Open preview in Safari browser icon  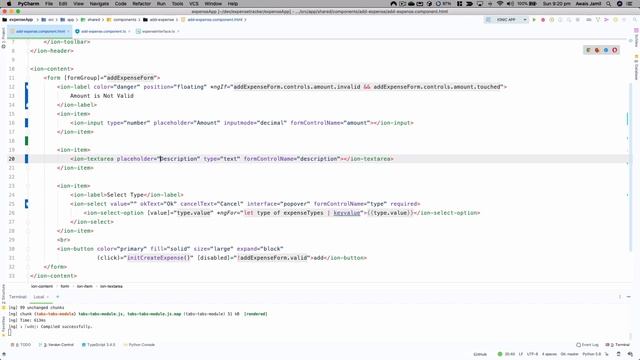(606, 50)
